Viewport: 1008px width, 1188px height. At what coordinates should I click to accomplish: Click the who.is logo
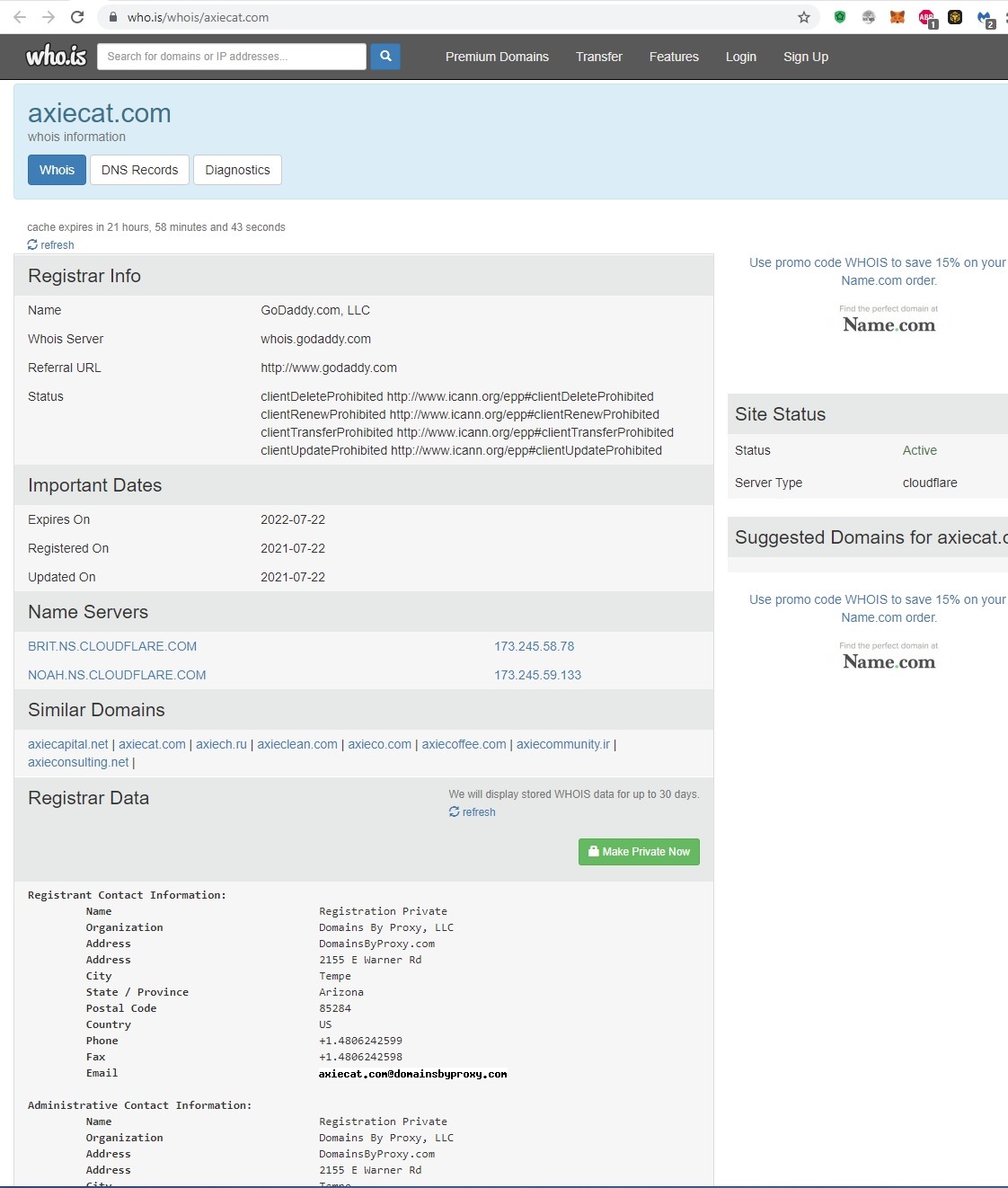click(57, 57)
